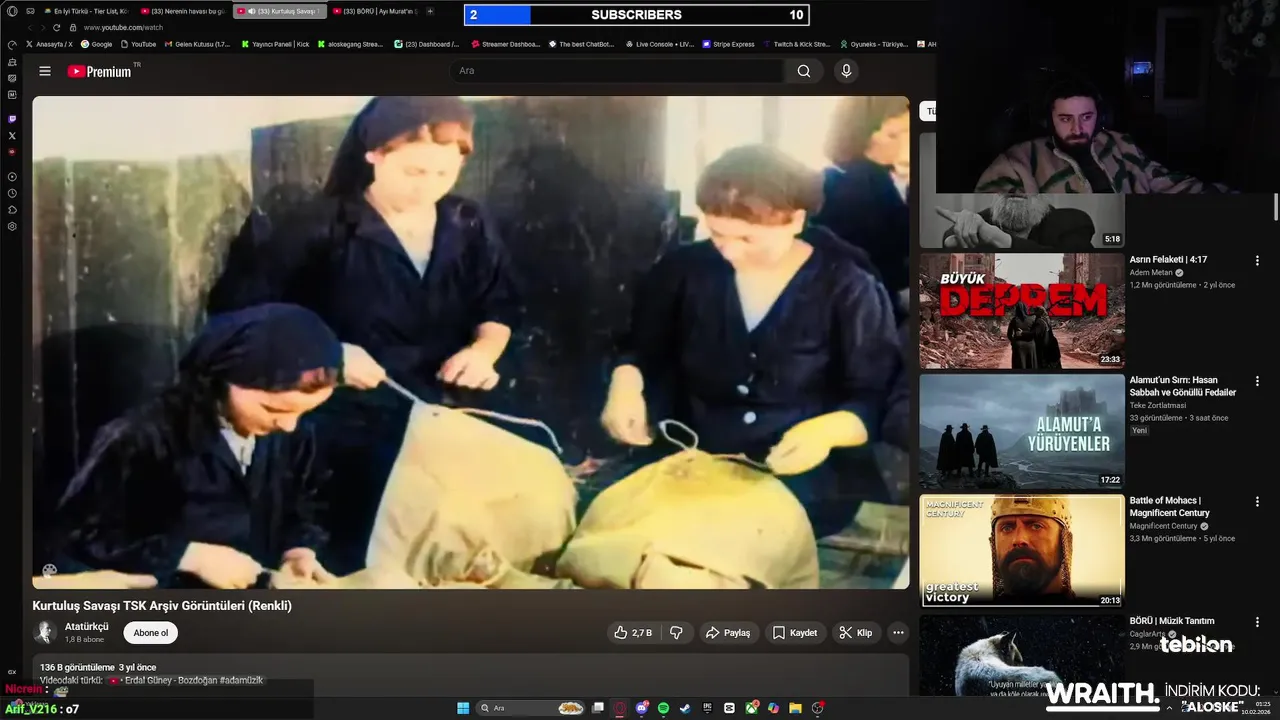Open Windows Start menu
1280x720 pixels.
point(463,708)
